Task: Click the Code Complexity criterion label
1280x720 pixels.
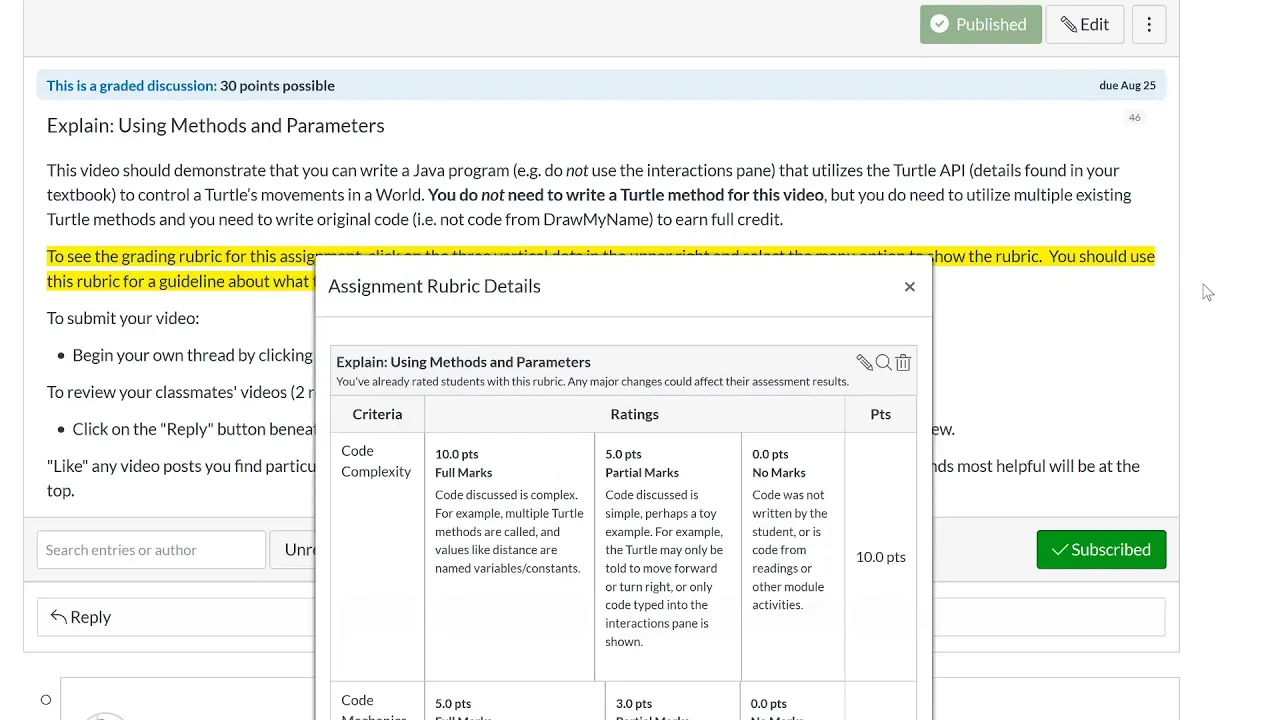Action: (376, 461)
